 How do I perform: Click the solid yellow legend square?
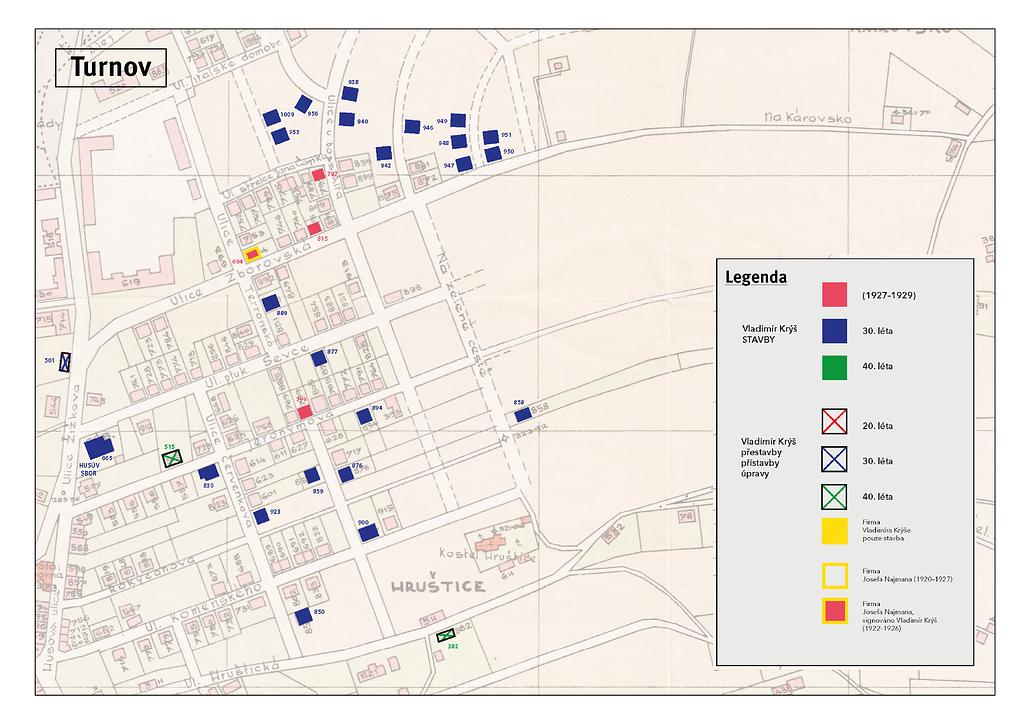point(834,531)
